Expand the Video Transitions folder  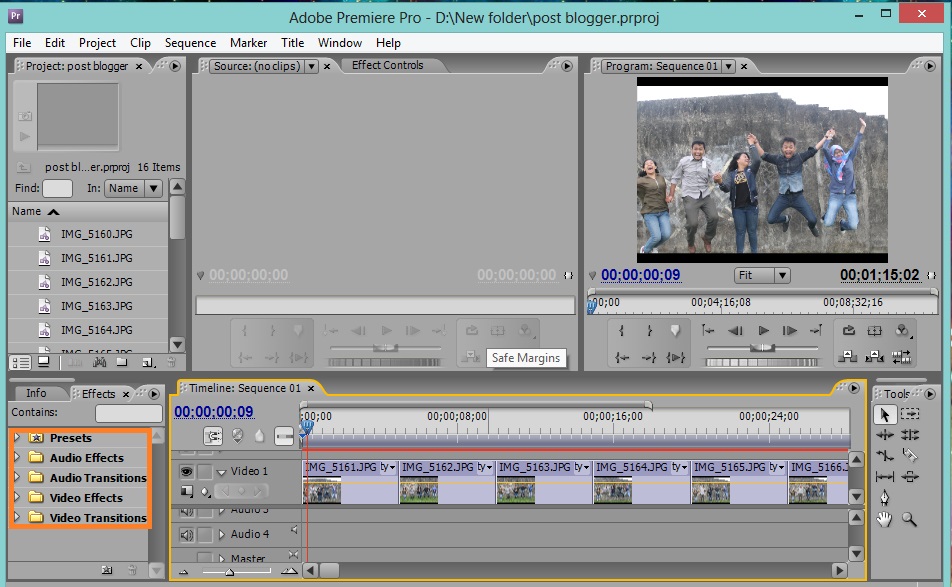(17, 517)
